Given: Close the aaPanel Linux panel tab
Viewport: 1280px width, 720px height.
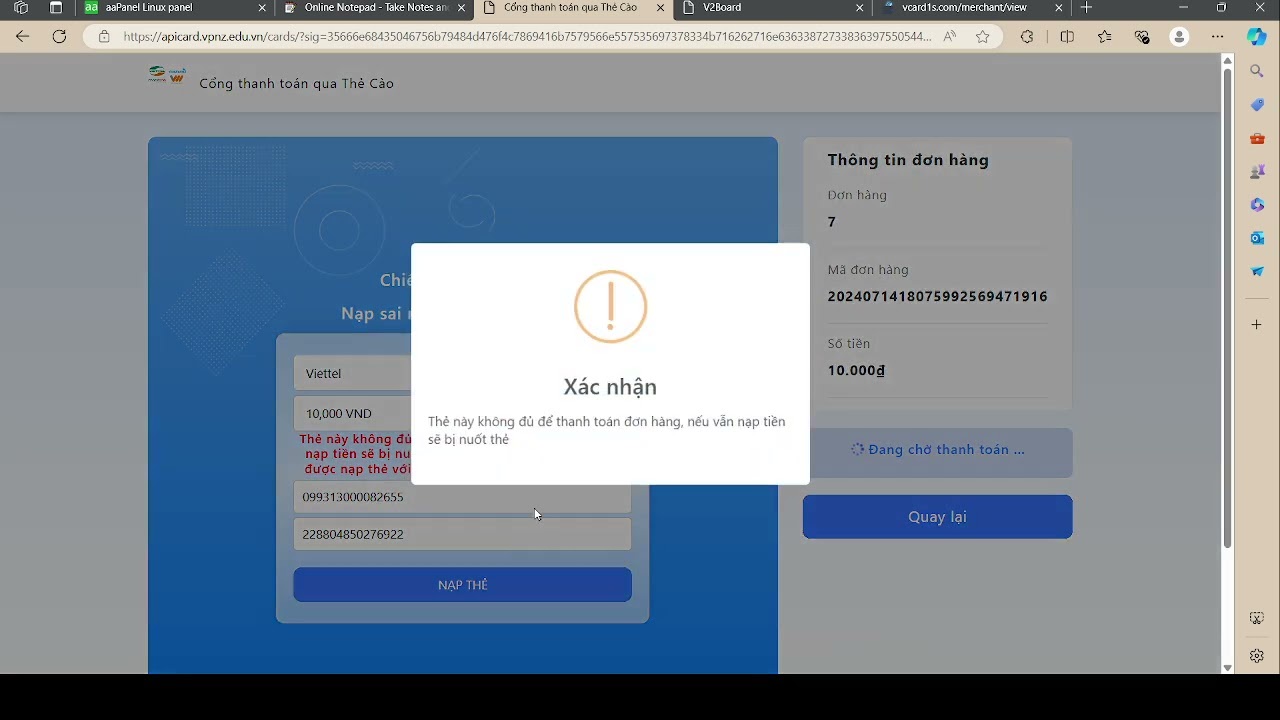Looking at the screenshot, I should tap(263, 8).
